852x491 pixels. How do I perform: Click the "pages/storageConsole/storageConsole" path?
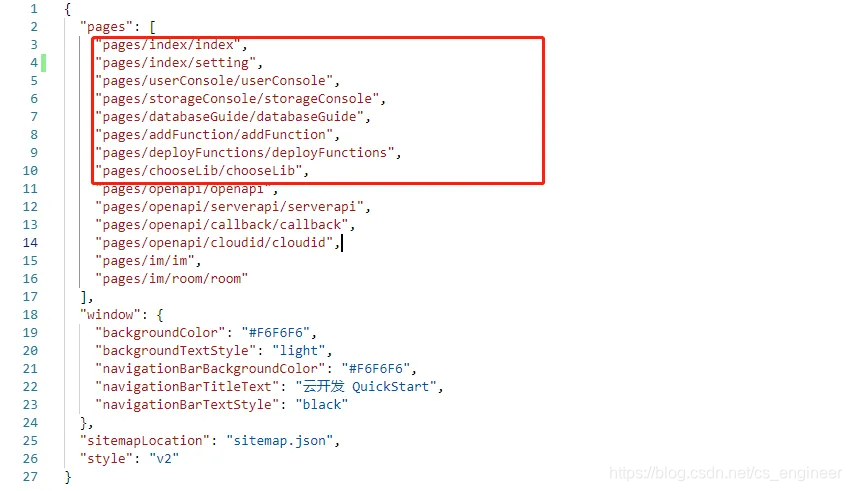(x=237, y=98)
